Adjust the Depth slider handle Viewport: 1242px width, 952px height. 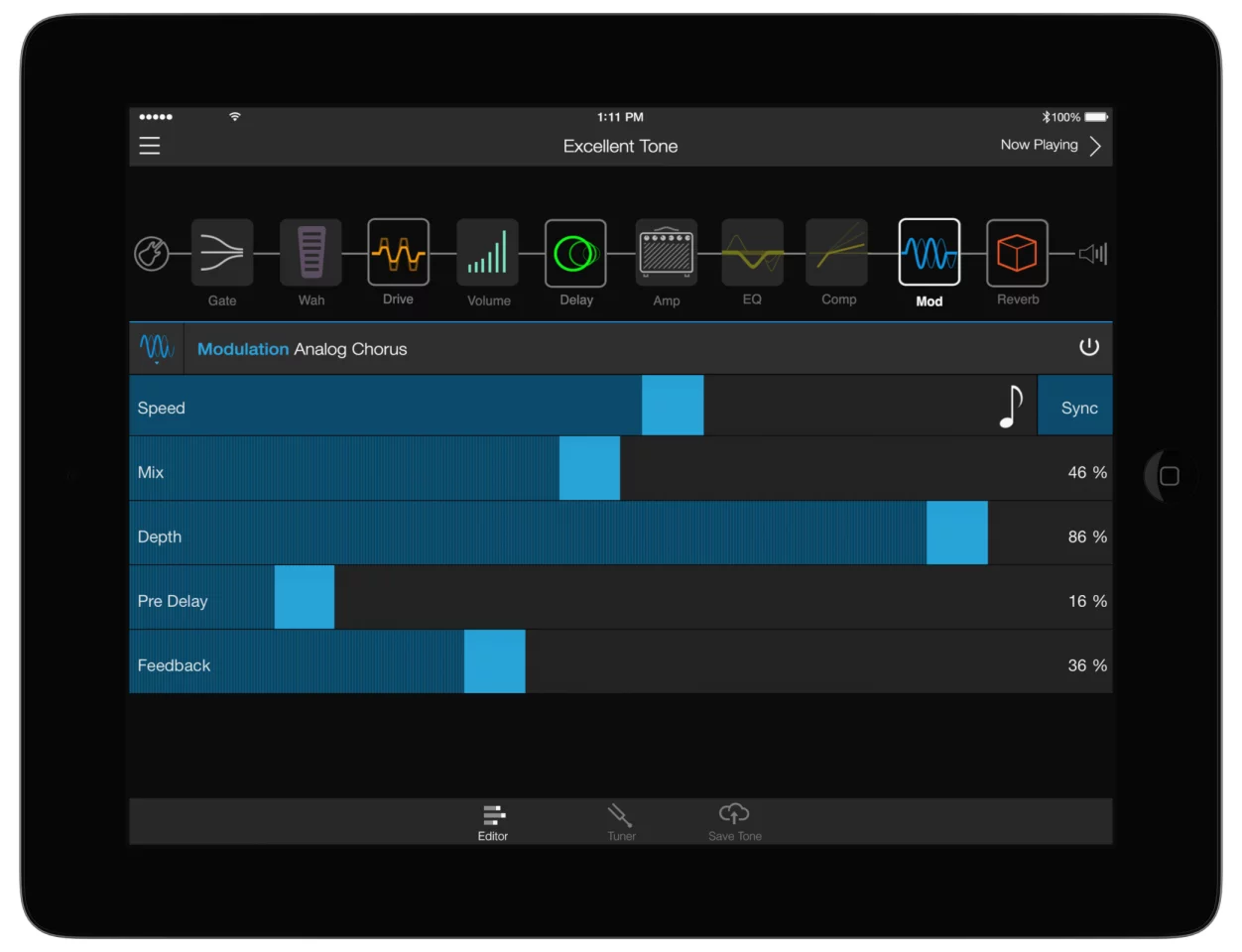(x=956, y=533)
